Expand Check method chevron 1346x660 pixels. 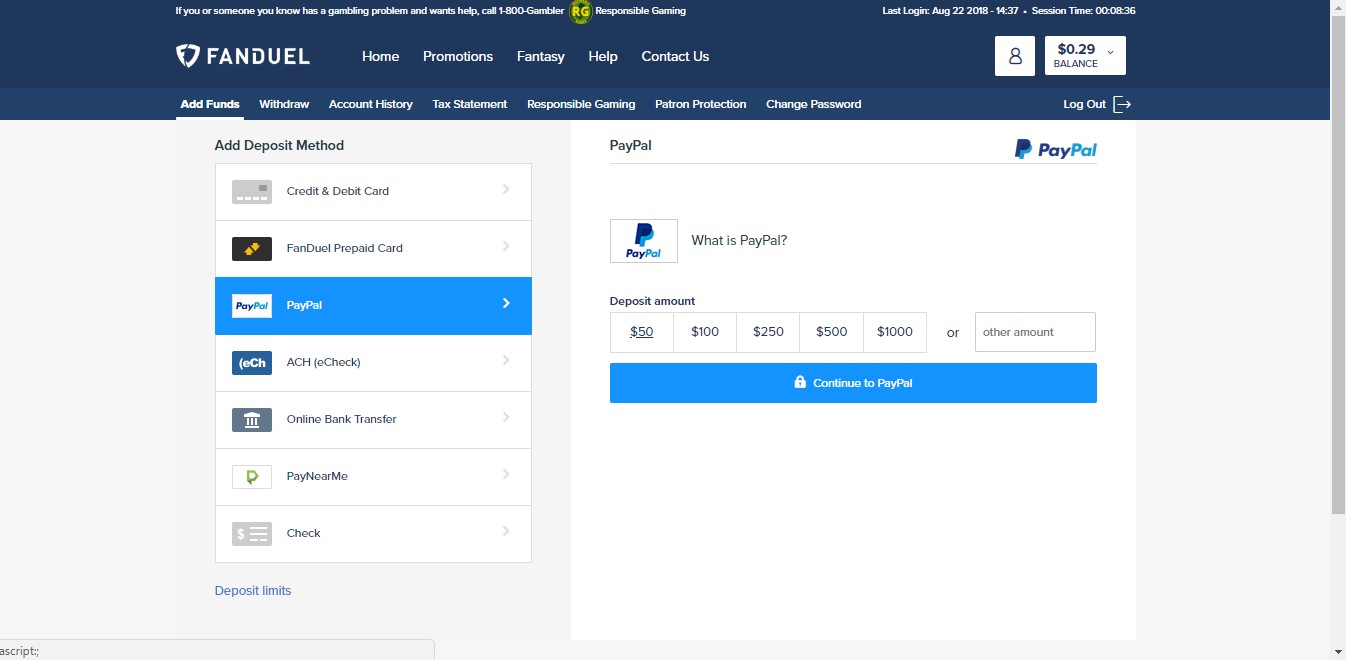(x=506, y=531)
